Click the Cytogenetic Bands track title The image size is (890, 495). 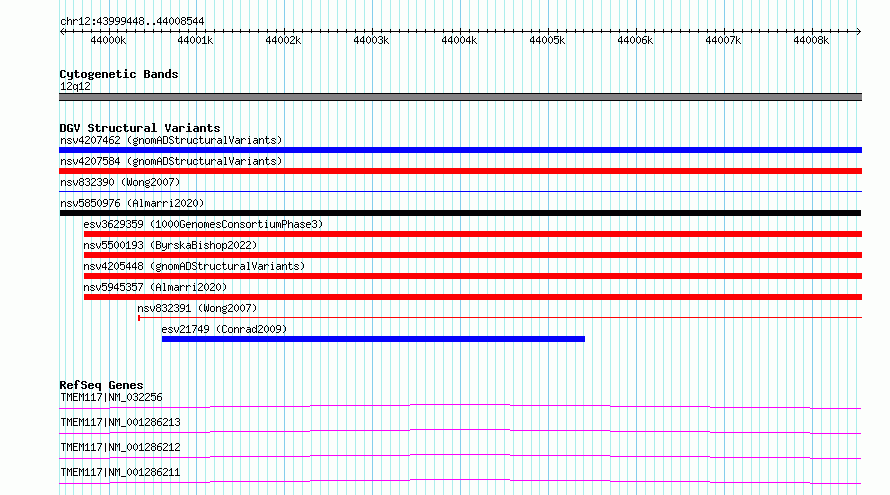tap(119, 74)
